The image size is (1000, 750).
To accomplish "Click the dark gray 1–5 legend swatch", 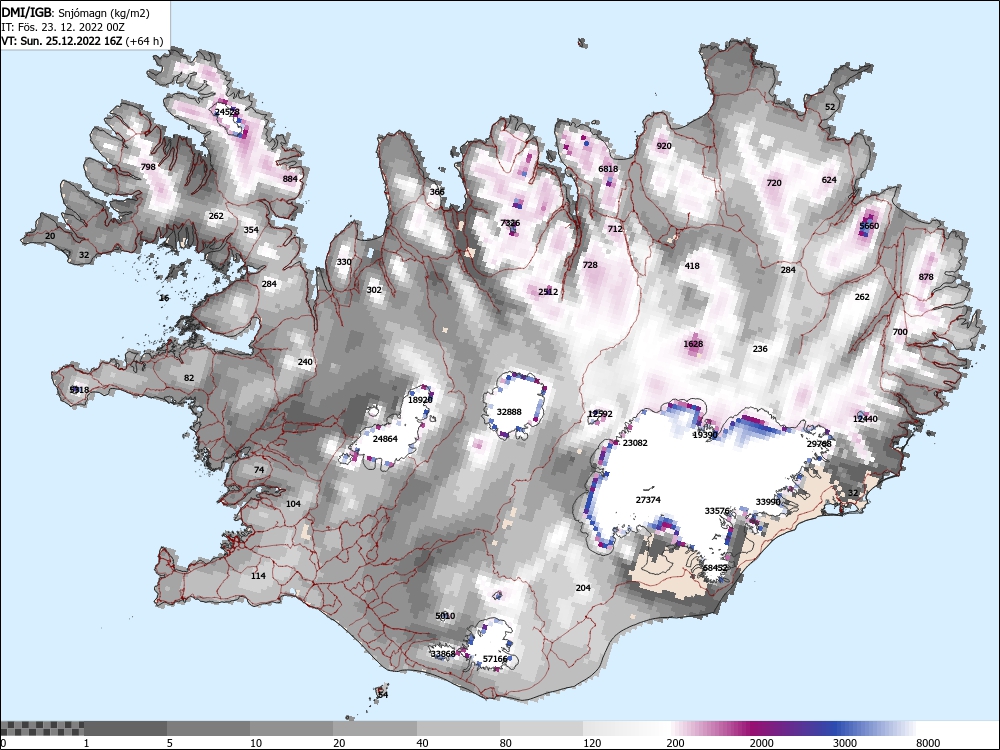I will coord(125,728).
